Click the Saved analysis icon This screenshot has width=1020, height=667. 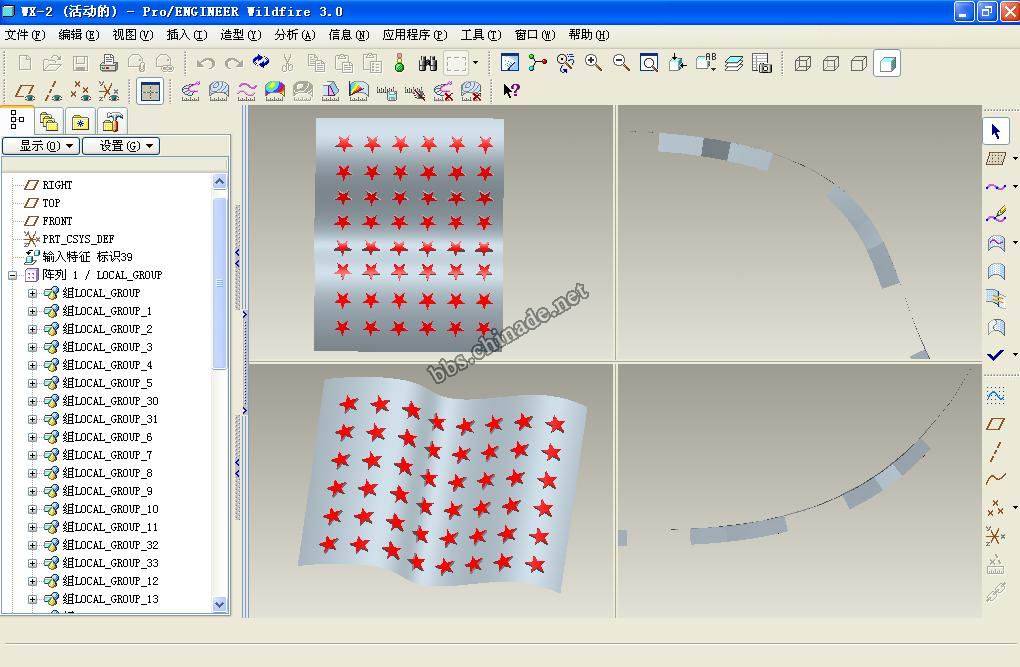(386, 92)
